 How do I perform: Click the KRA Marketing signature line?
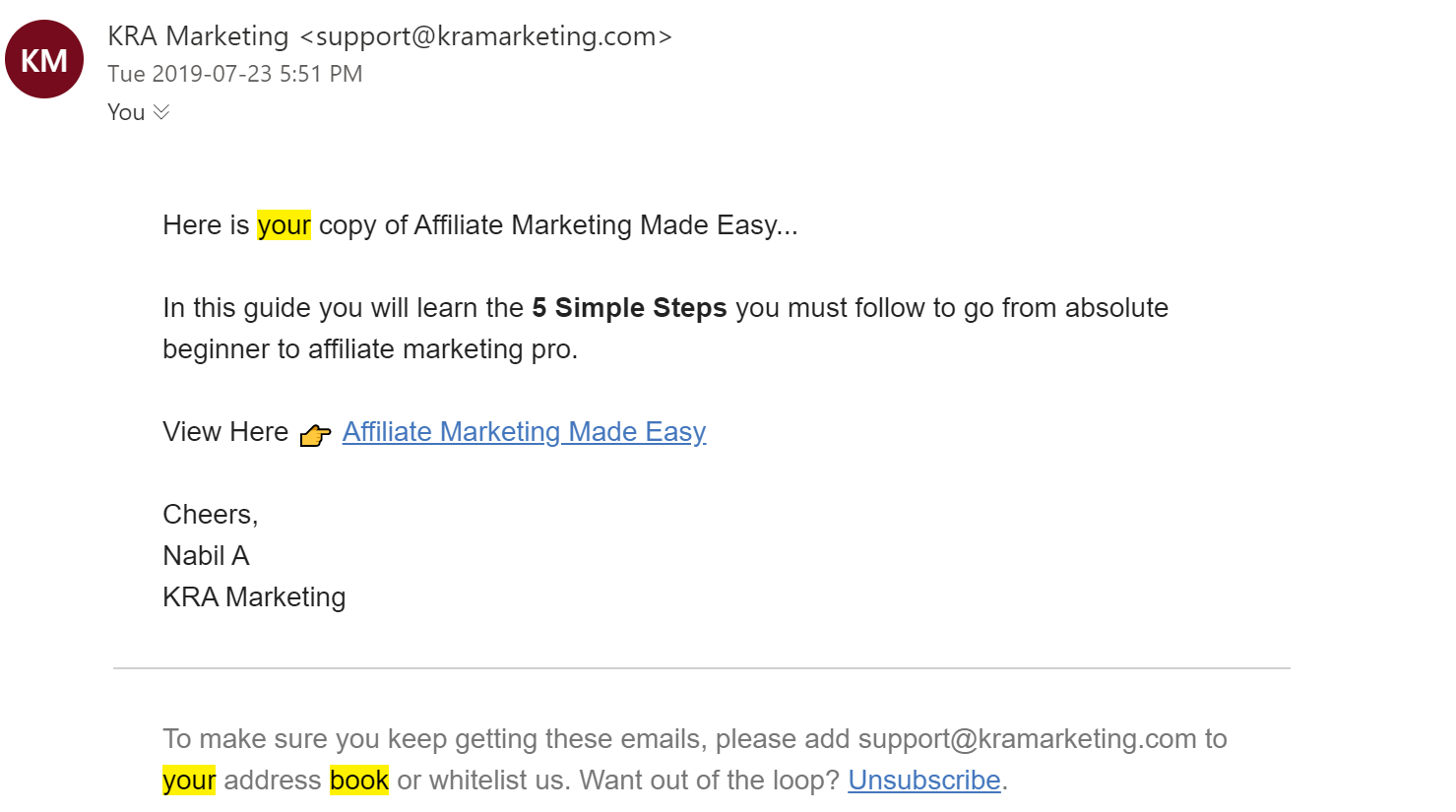pyautogui.click(x=254, y=597)
